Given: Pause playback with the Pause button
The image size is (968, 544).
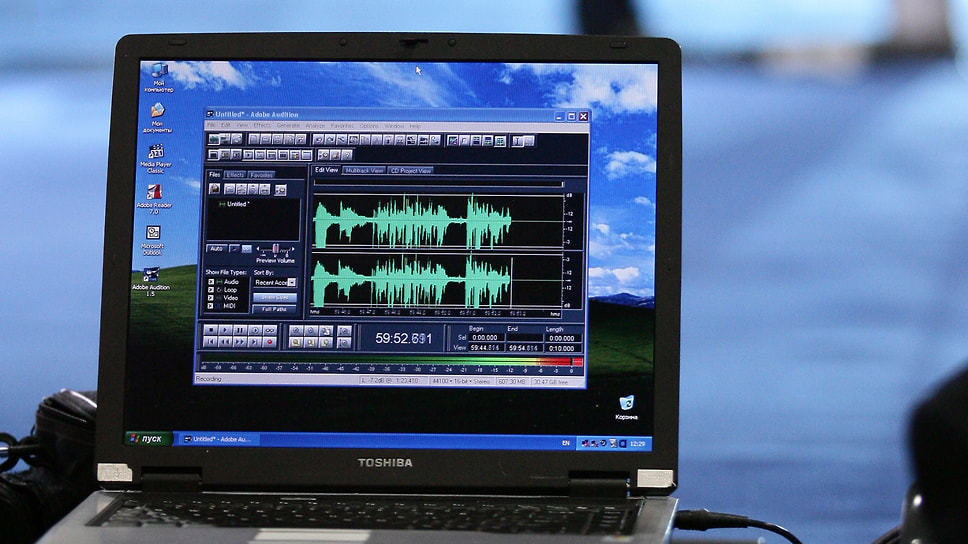Looking at the screenshot, I should pos(240,330).
